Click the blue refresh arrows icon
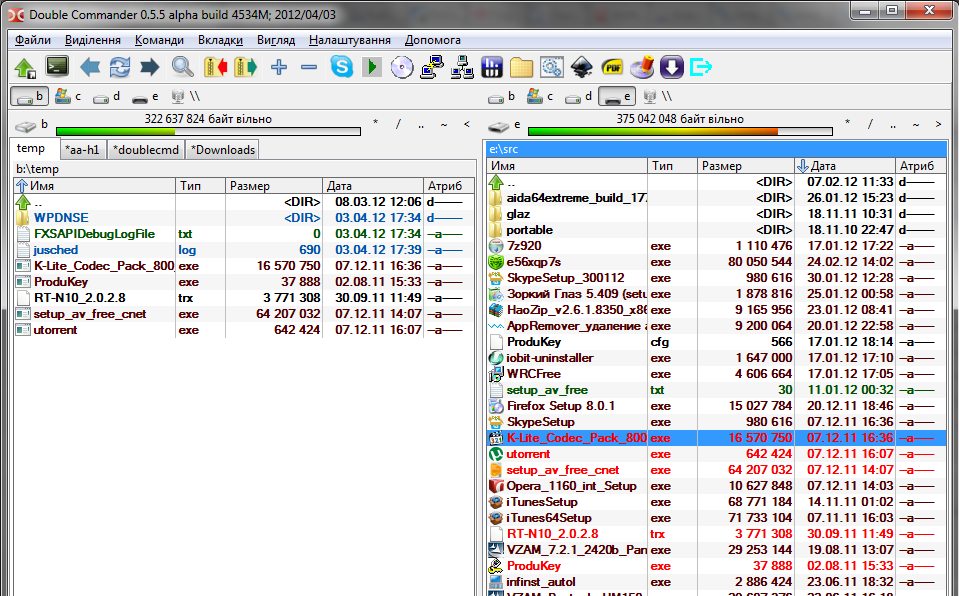 120,67
